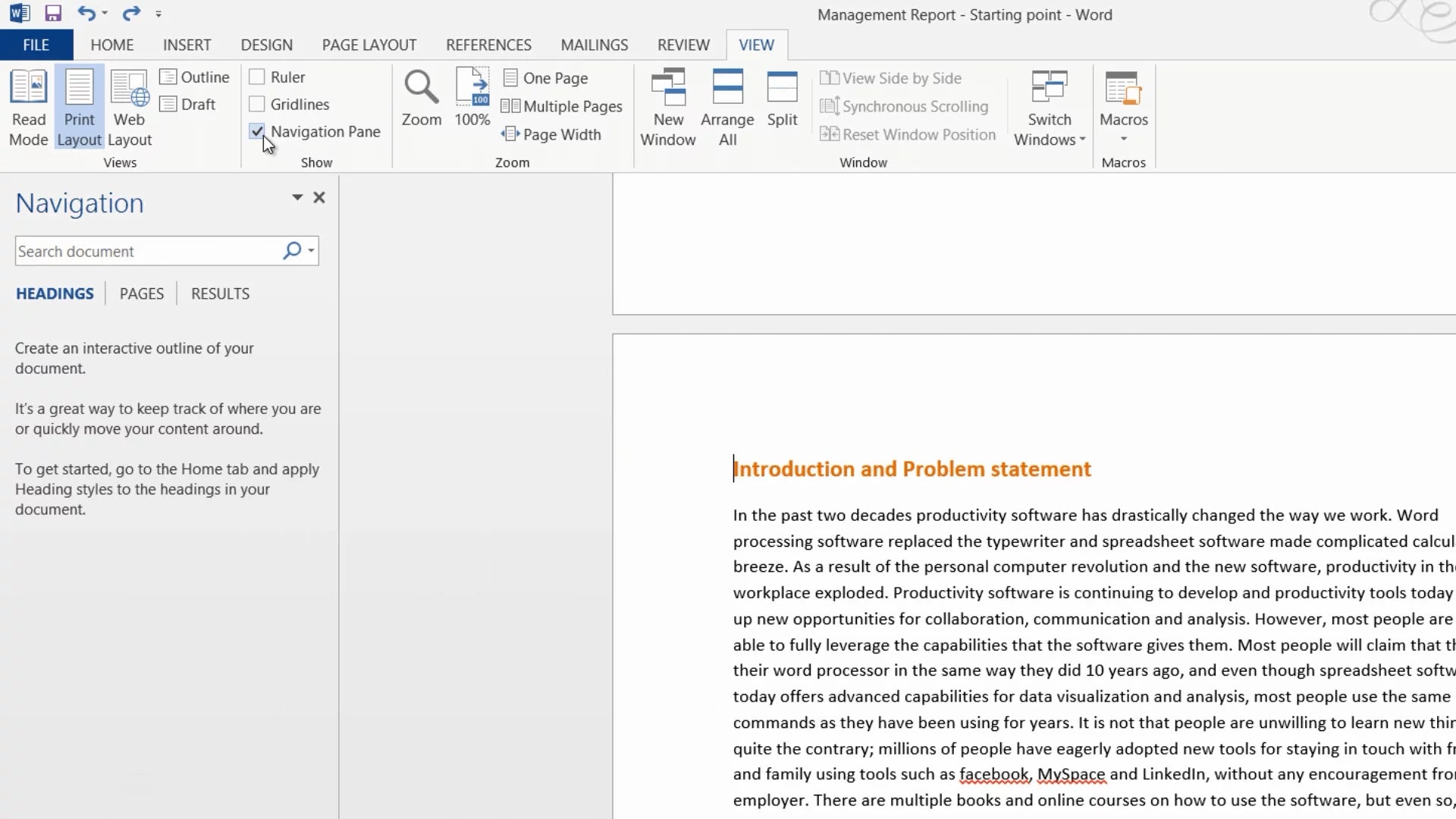This screenshot has width=1456, height=819.
Task: Click View Side by Side
Action: pos(890,78)
